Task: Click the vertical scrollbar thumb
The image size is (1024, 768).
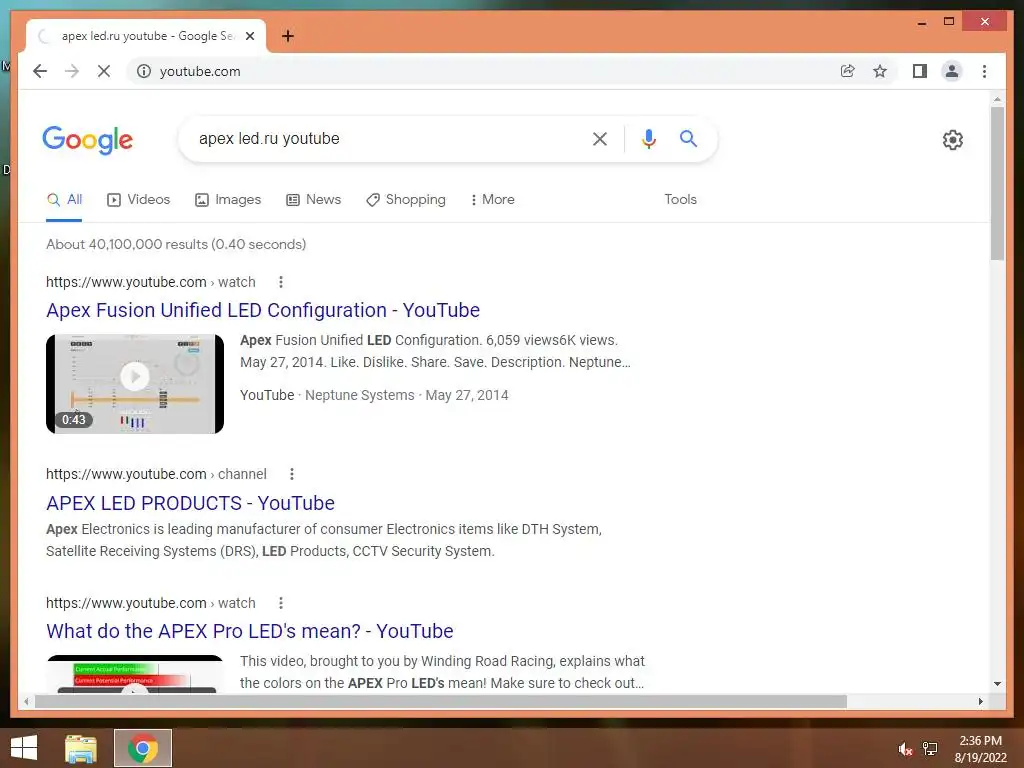Action: coord(997,184)
